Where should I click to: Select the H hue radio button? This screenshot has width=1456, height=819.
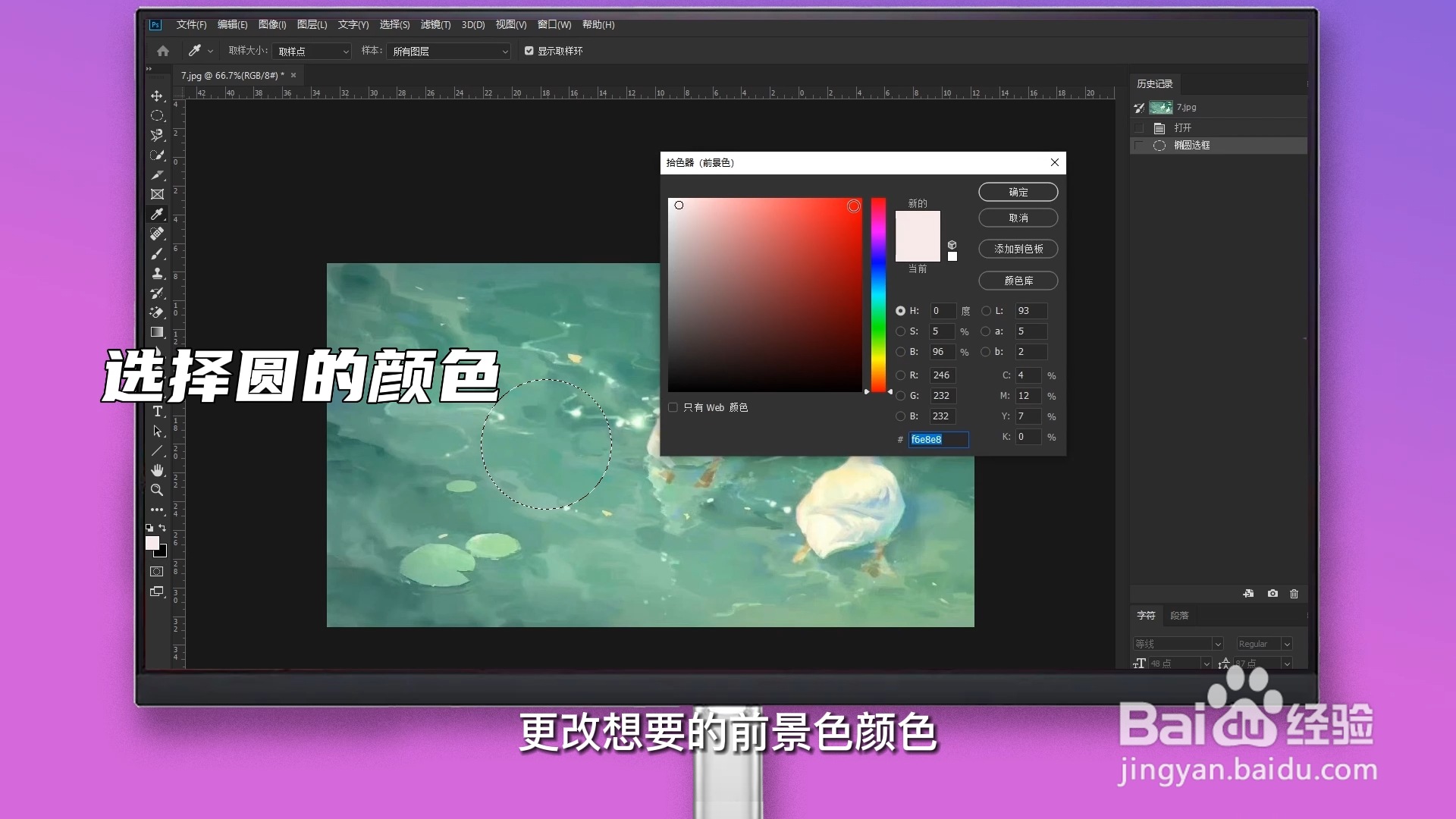pyautogui.click(x=900, y=311)
